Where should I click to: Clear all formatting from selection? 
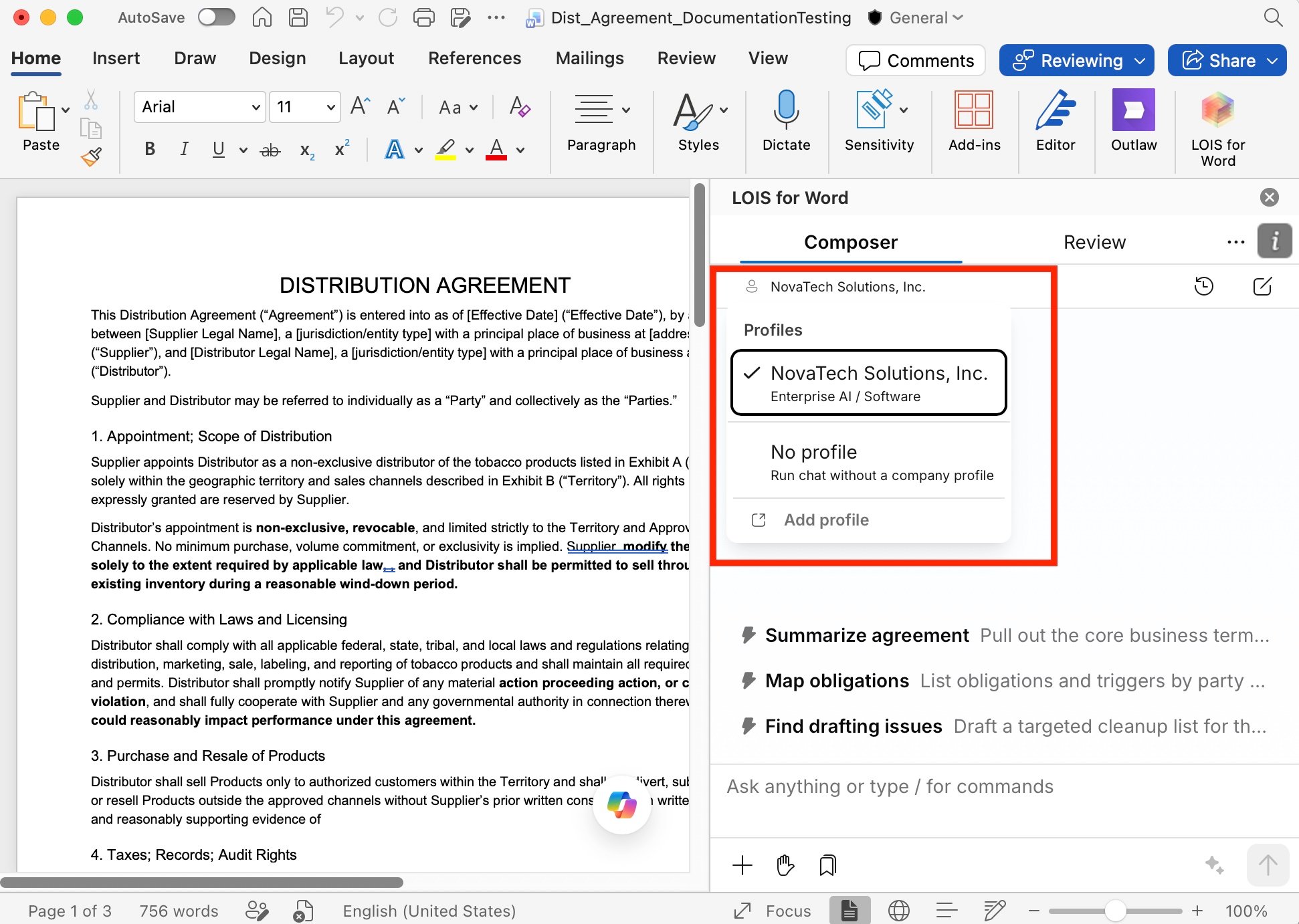(520, 106)
